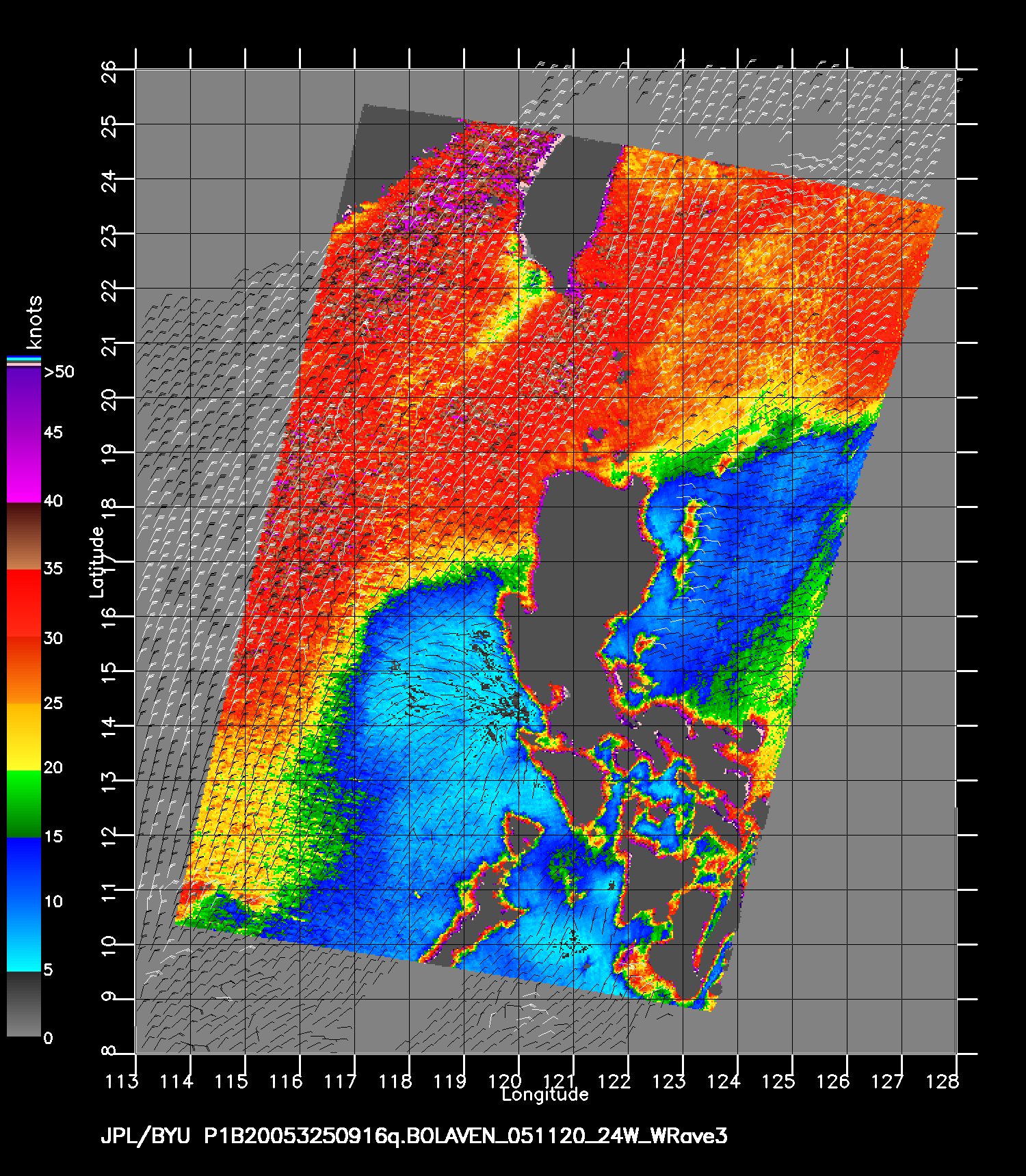Click the latitude axis label '13'

click(x=109, y=782)
